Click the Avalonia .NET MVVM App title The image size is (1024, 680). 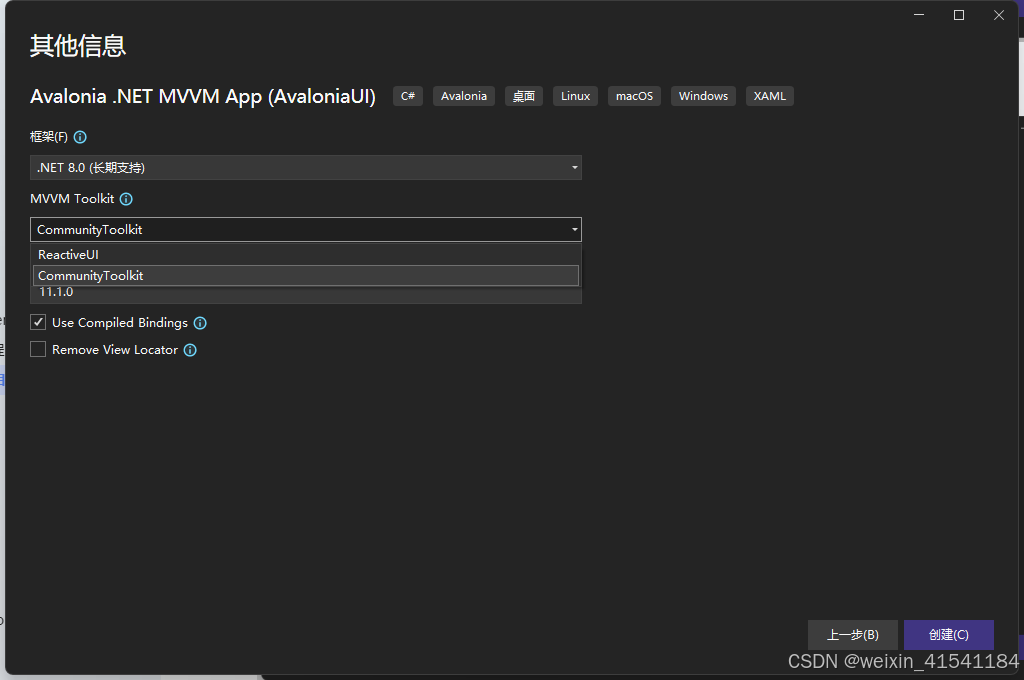coord(203,97)
